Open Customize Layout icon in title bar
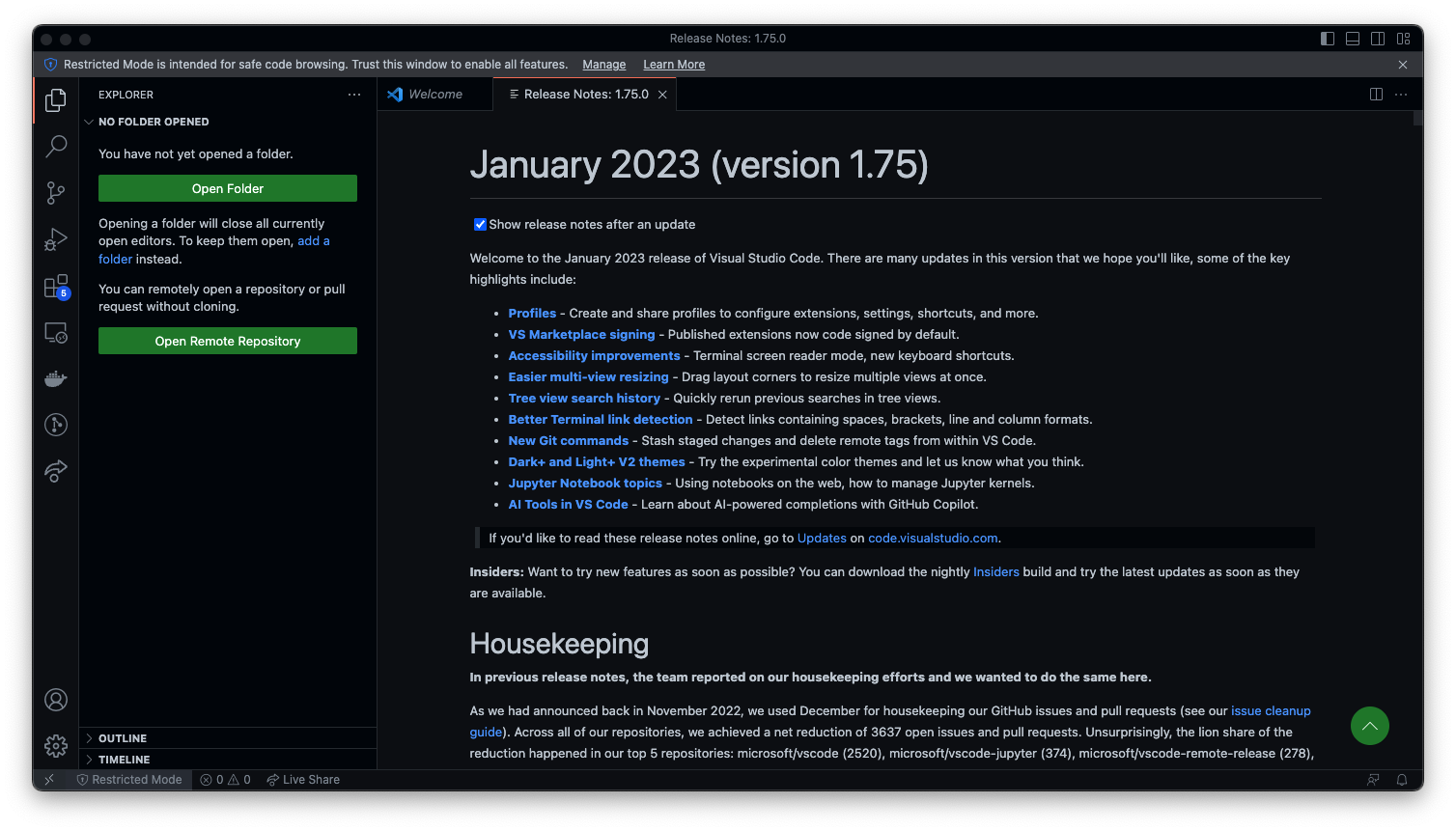Image resolution: width=1456 pixels, height=831 pixels. click(1403, 39)
